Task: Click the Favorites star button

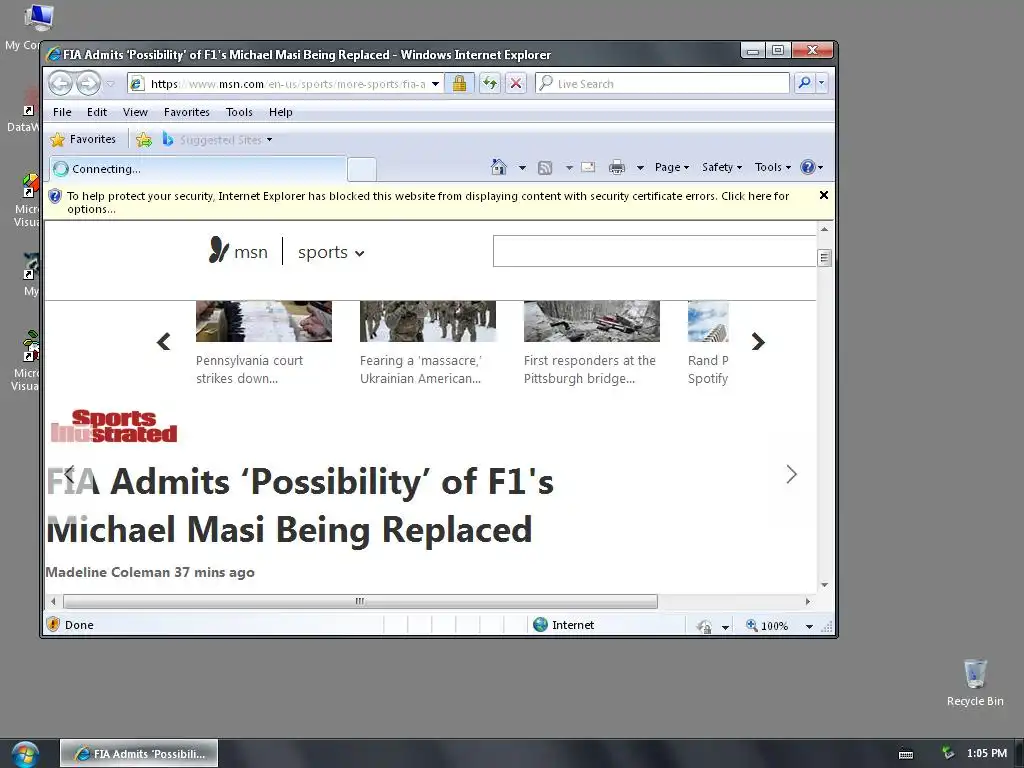Action: click(x=83, y=139)
